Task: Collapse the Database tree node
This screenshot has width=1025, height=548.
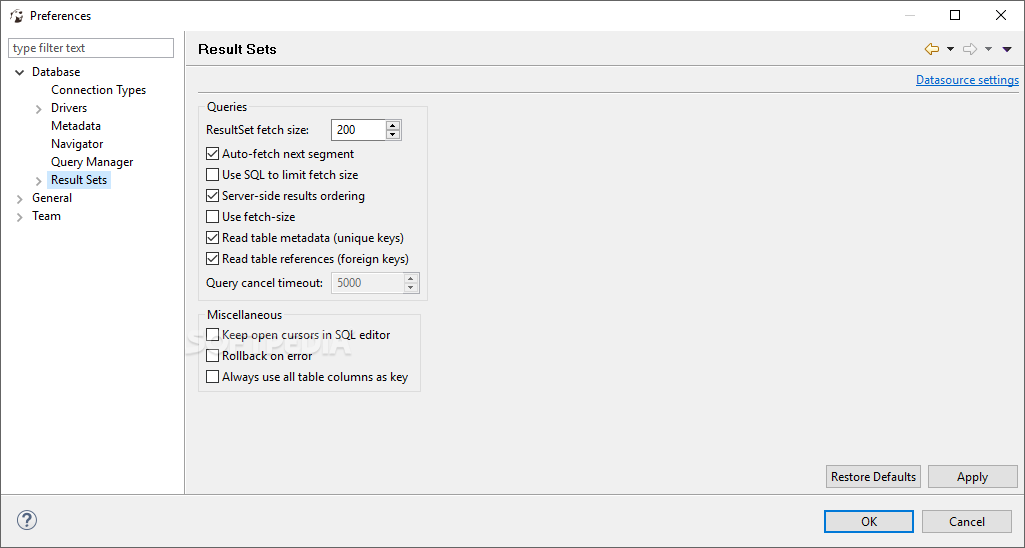Action: pyautogui.click(x=19, y=72)
